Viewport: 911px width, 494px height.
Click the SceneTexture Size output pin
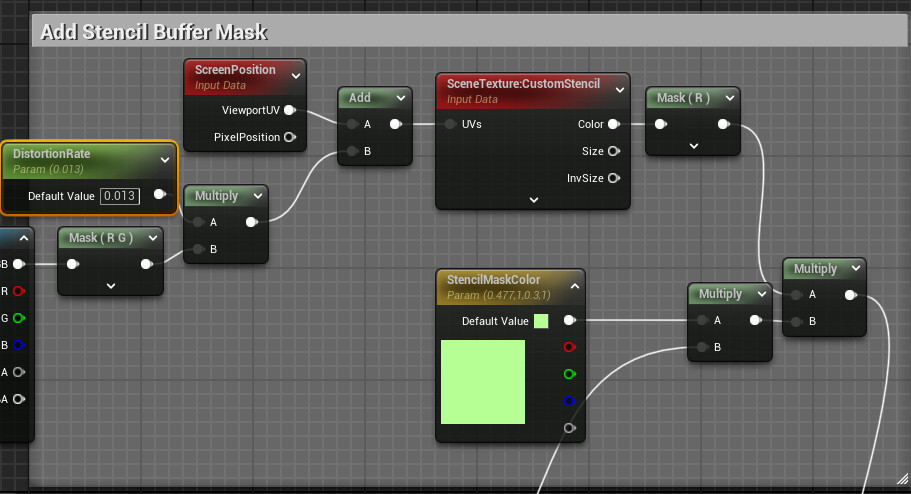point(614,151)
